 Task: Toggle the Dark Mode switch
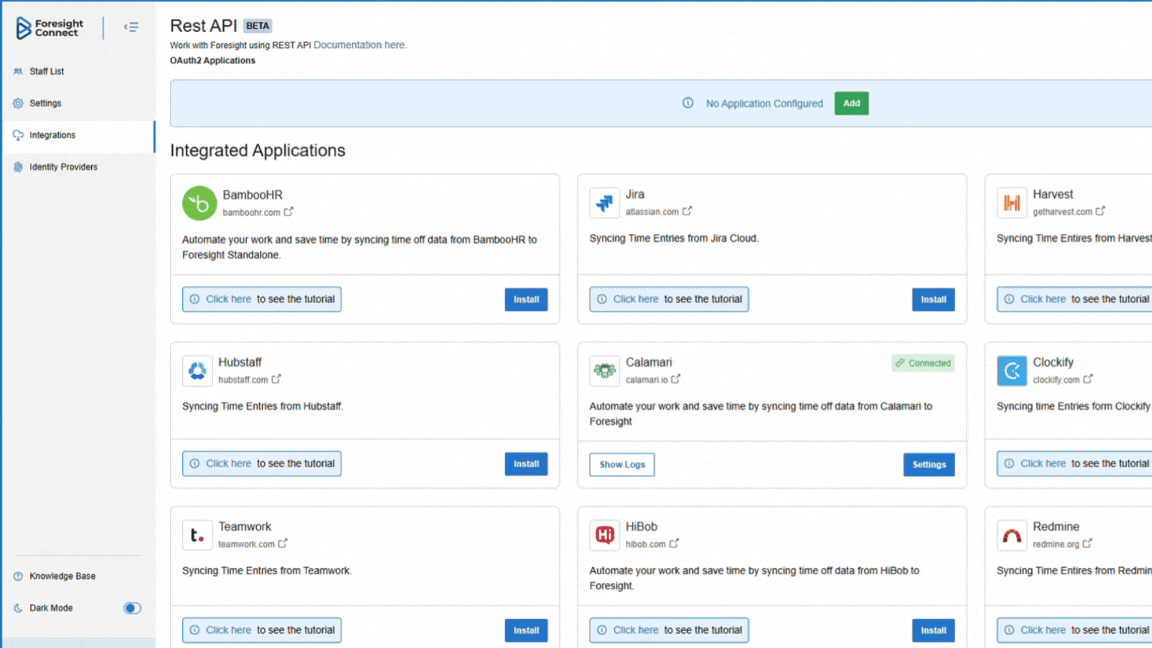[132, 608]
